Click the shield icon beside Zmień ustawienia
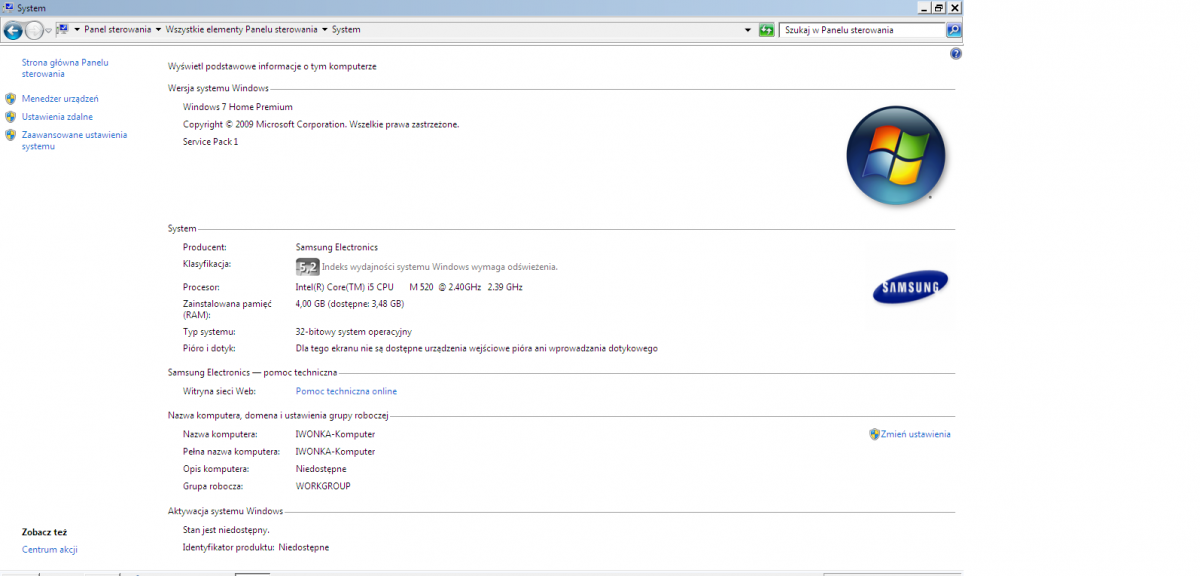This screenshot has width=1200, height=576. tap(874, 434)
